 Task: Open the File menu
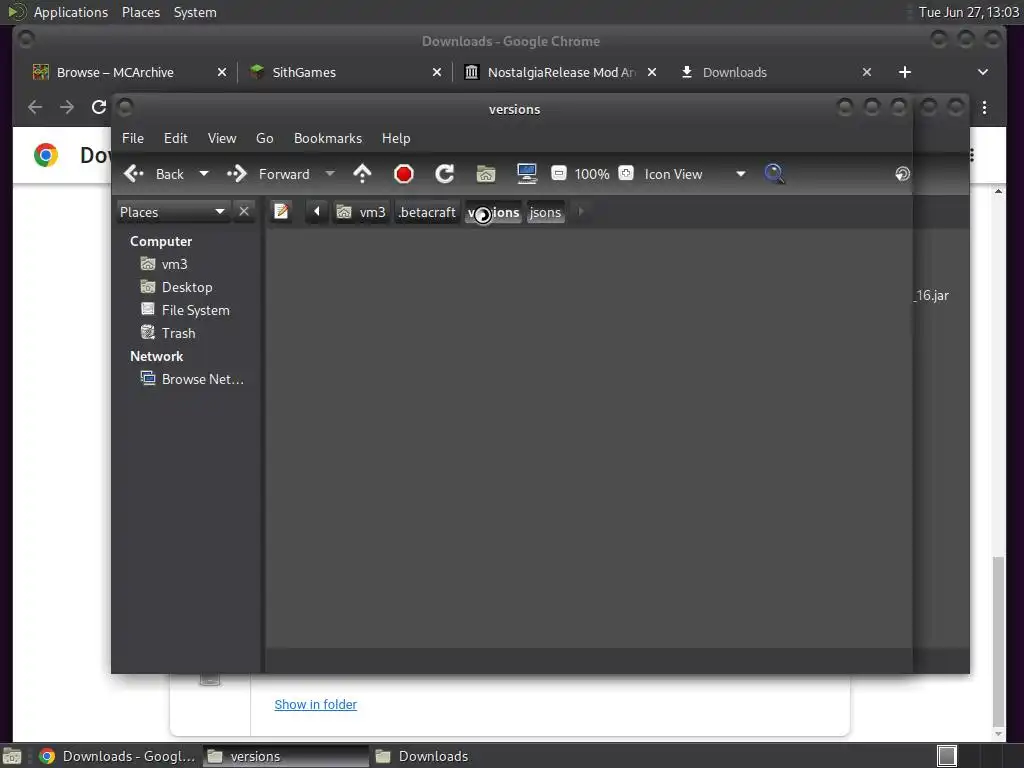[x=133, y=138]
